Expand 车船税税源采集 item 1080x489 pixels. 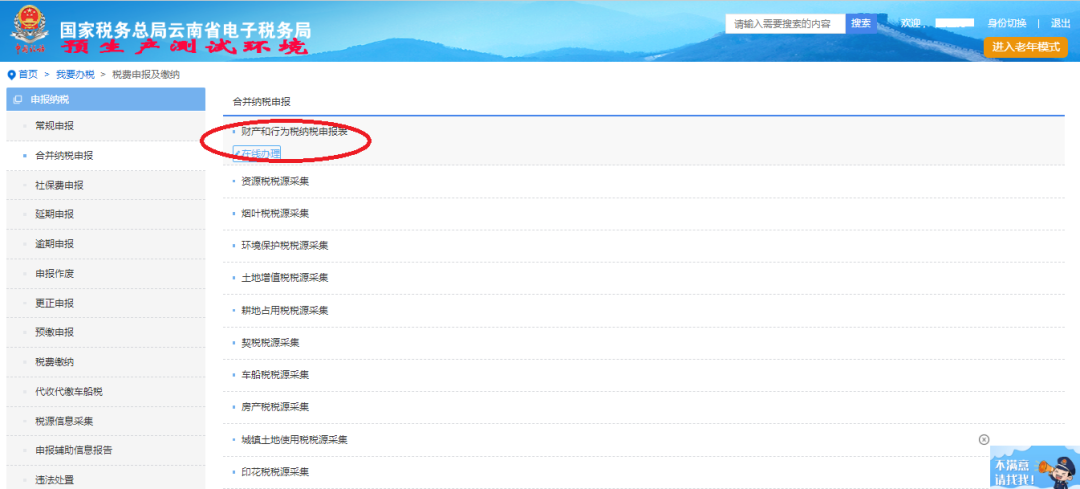pyautogui.click(x=275, y=375)
